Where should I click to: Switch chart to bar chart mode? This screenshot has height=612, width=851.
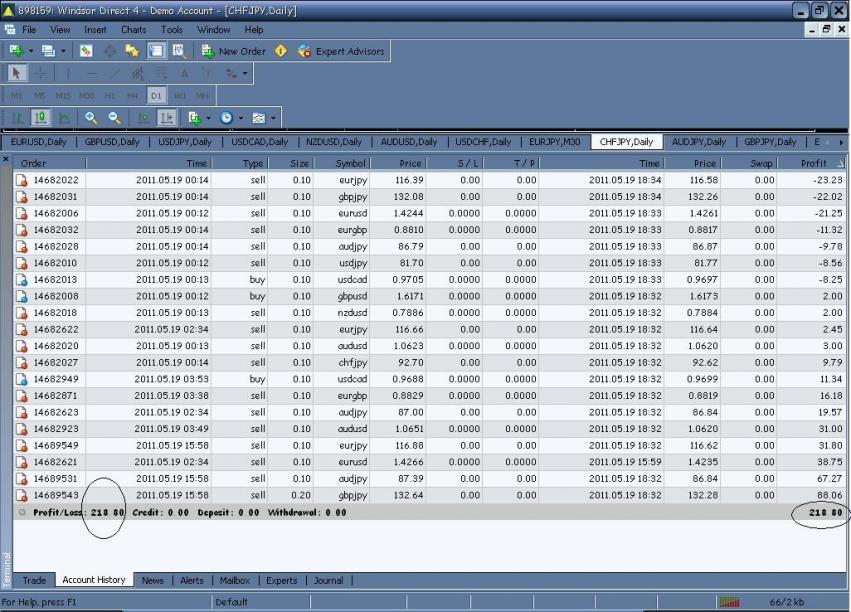(x=17, y=118)
